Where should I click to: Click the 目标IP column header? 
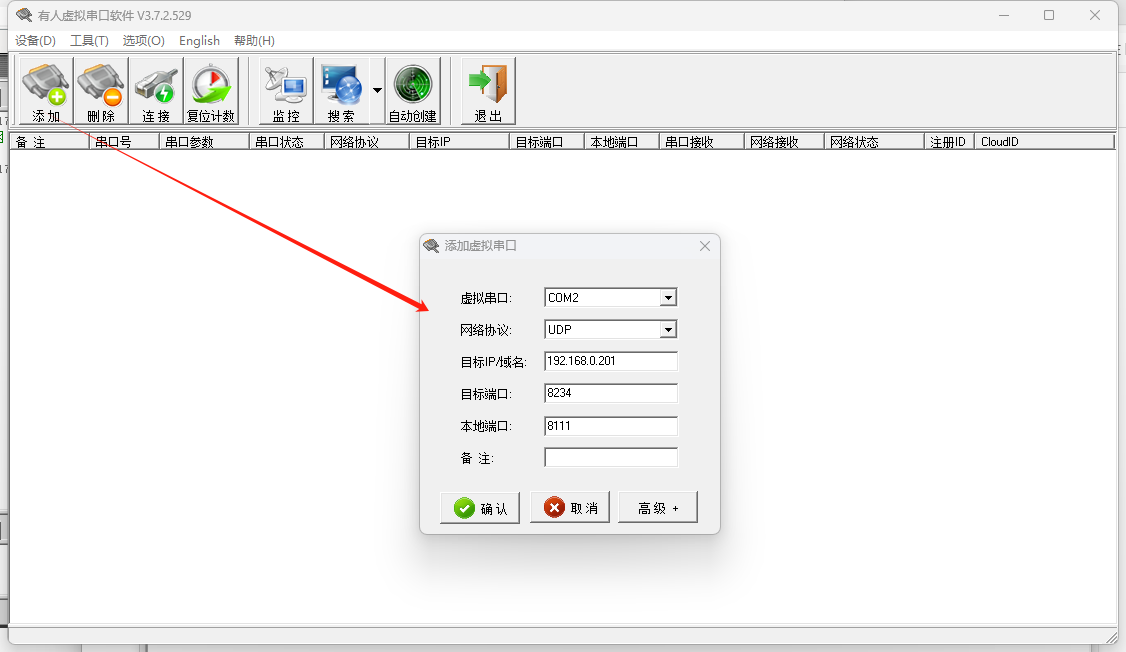[x=460, y=142]
